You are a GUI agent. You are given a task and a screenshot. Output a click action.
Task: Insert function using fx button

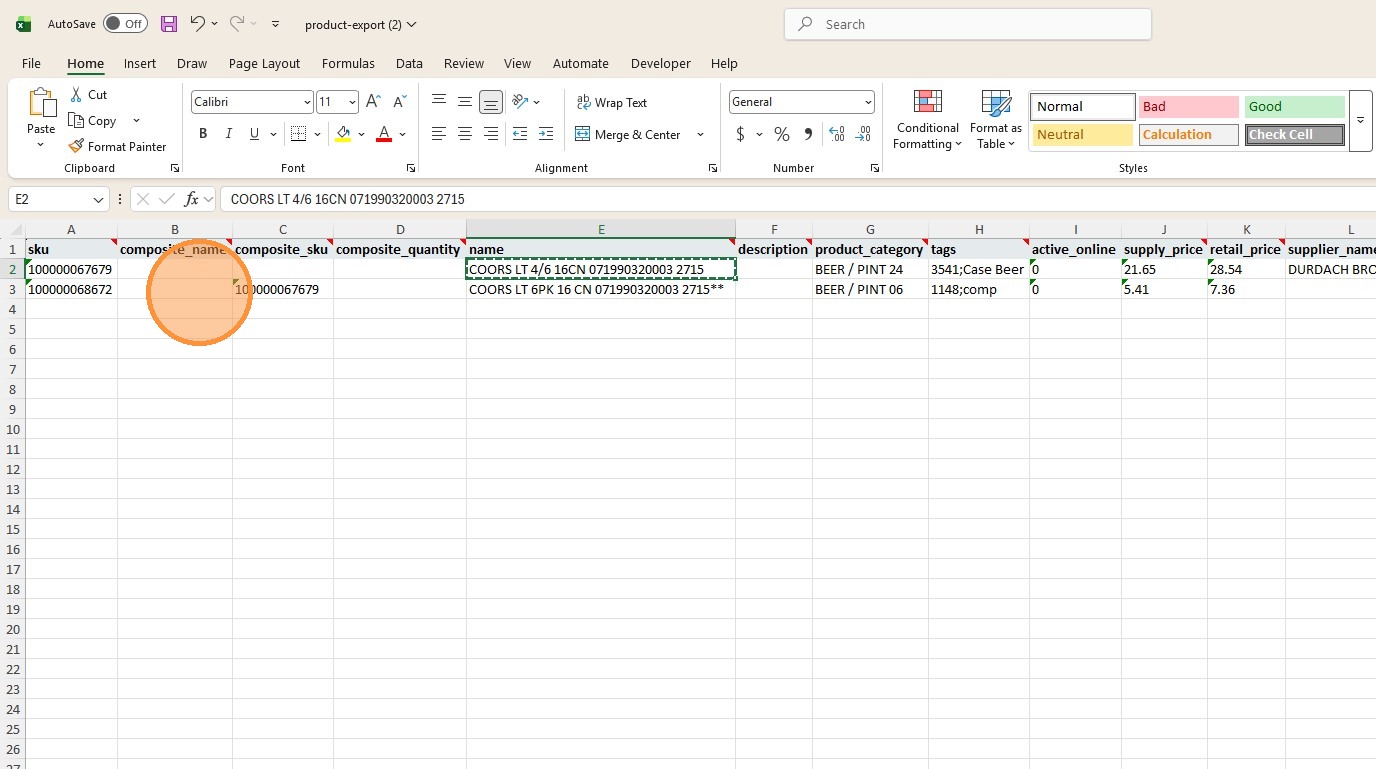(x=191, y=199)
